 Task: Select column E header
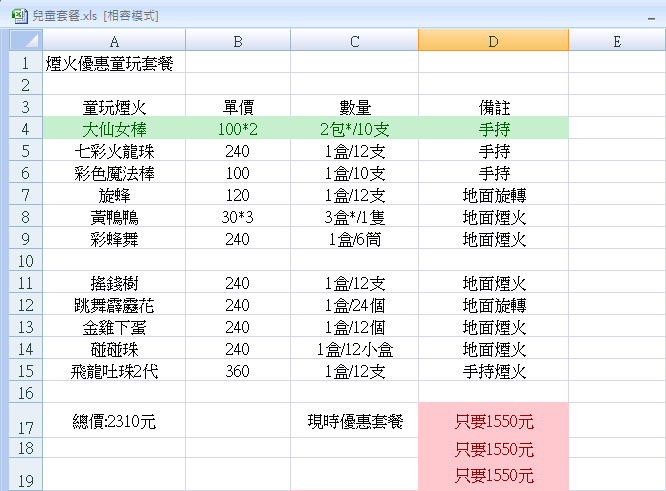(x=616, y=41)
